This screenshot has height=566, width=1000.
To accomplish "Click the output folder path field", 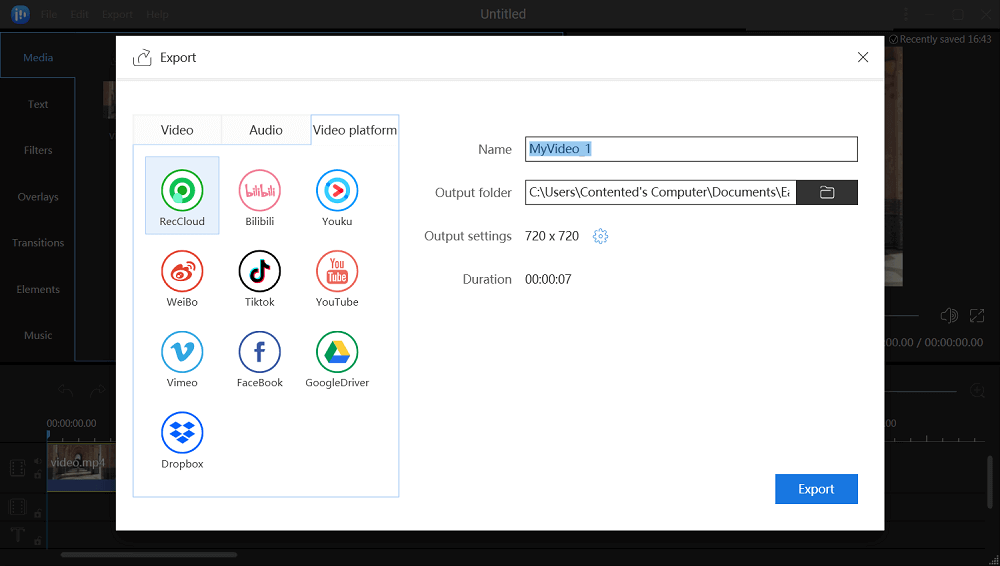I will pos(660,192).
